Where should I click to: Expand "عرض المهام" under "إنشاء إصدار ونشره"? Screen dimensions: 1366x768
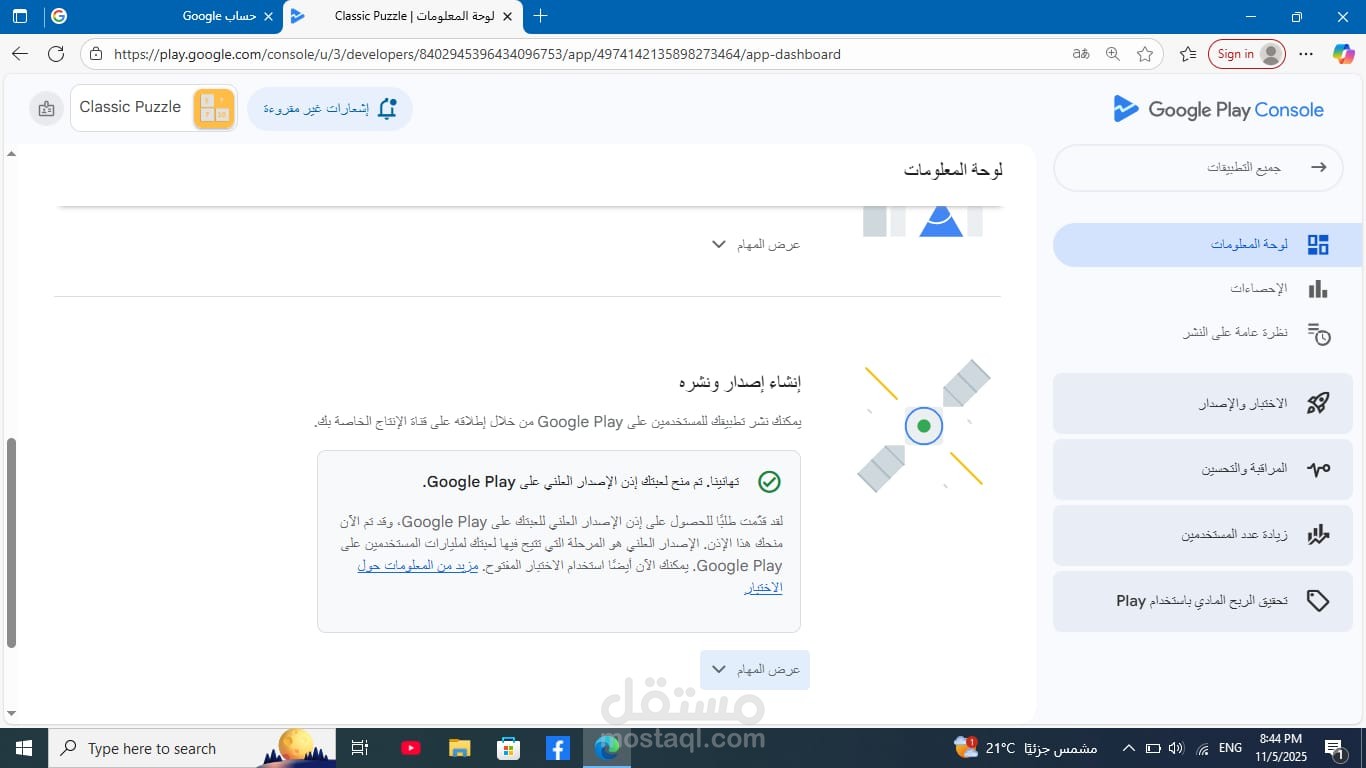tap(755, 670)
